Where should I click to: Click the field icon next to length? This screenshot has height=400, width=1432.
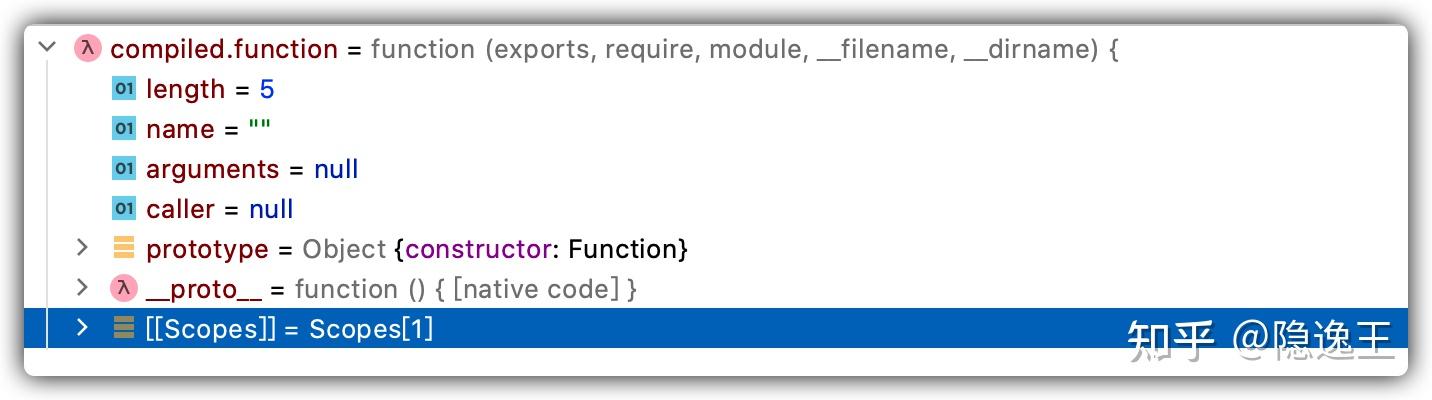click(123, 89)
